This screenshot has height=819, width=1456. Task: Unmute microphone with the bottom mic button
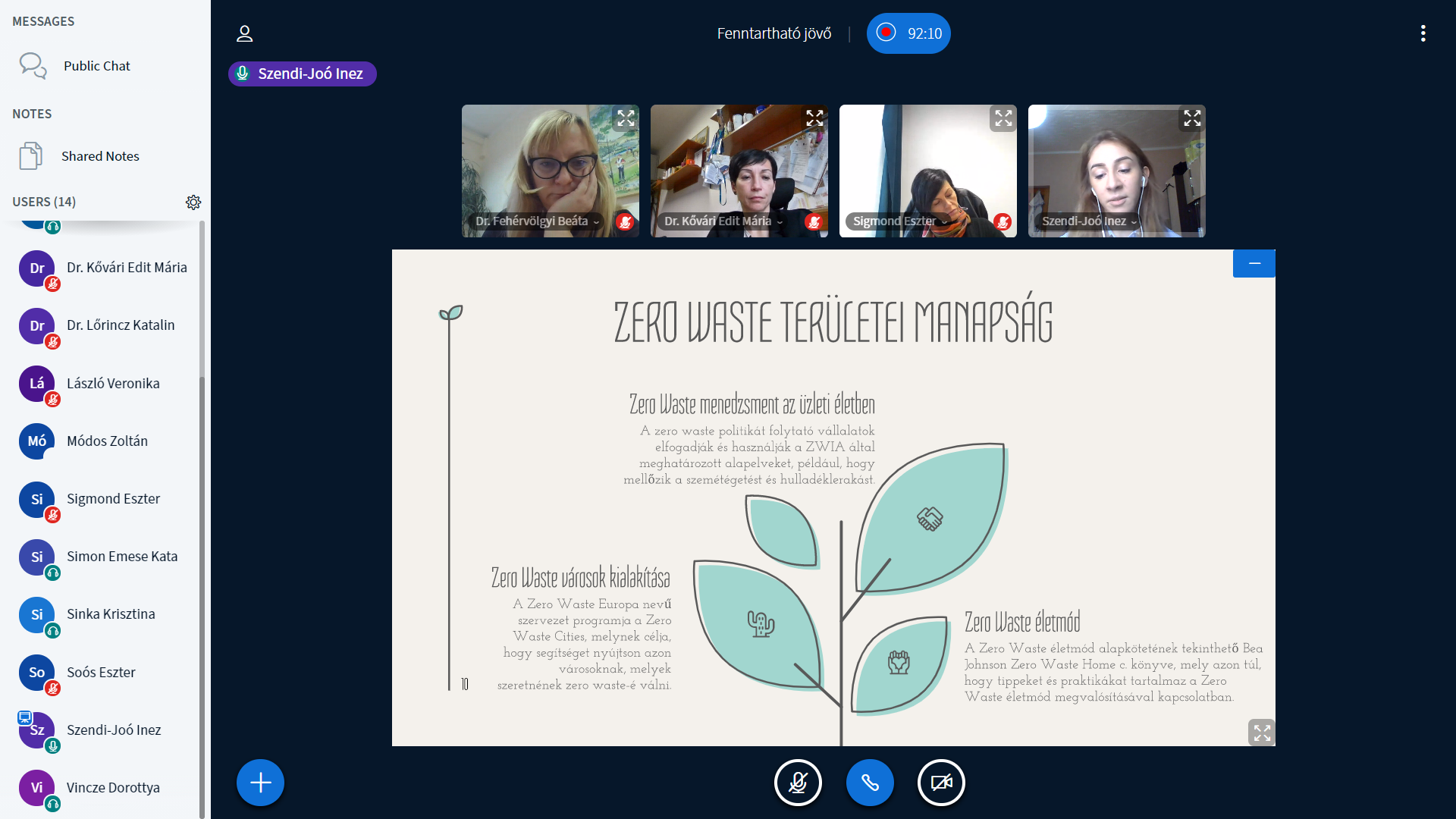[798, 783]
